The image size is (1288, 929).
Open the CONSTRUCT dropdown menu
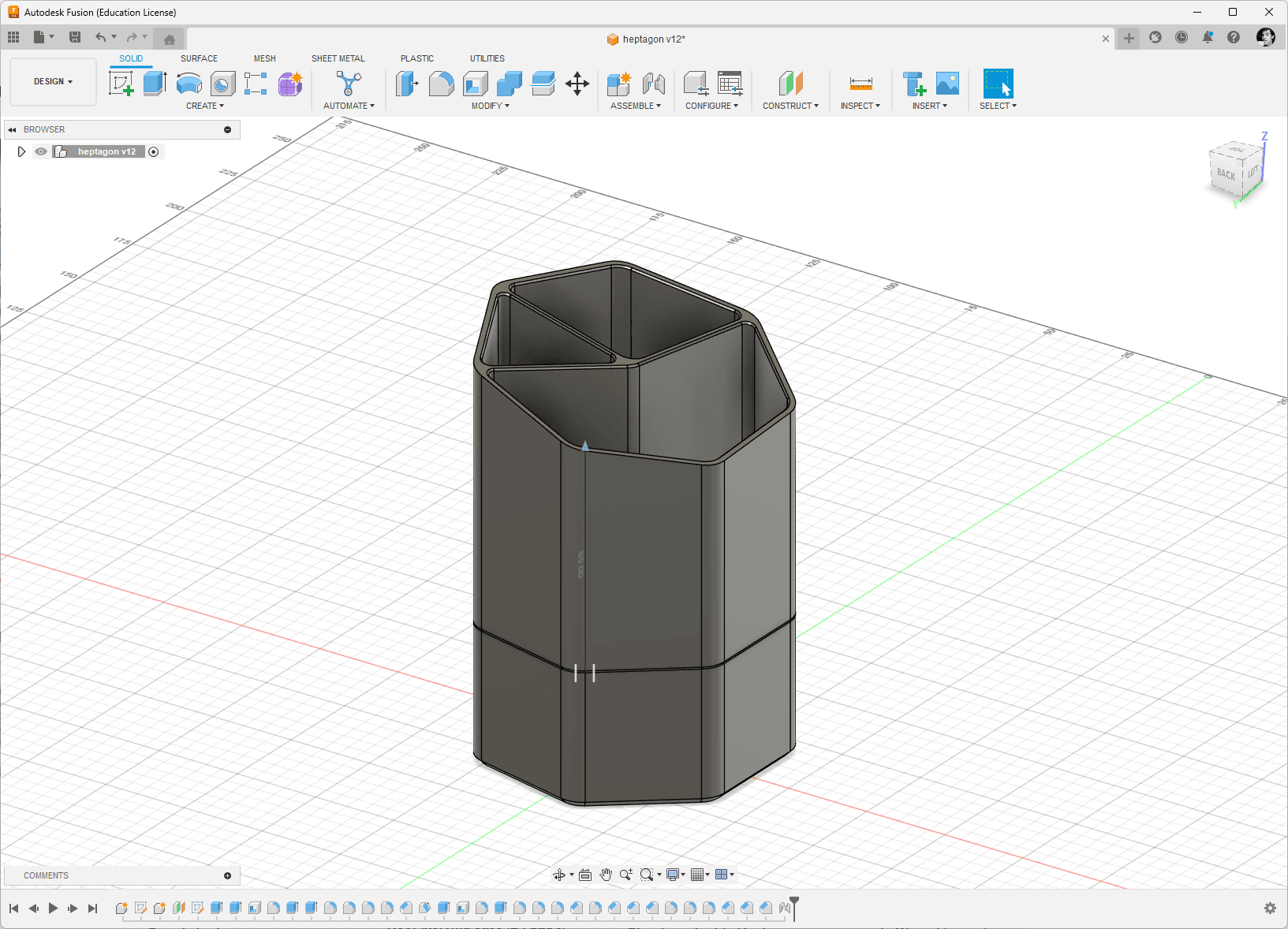[790, 106]
